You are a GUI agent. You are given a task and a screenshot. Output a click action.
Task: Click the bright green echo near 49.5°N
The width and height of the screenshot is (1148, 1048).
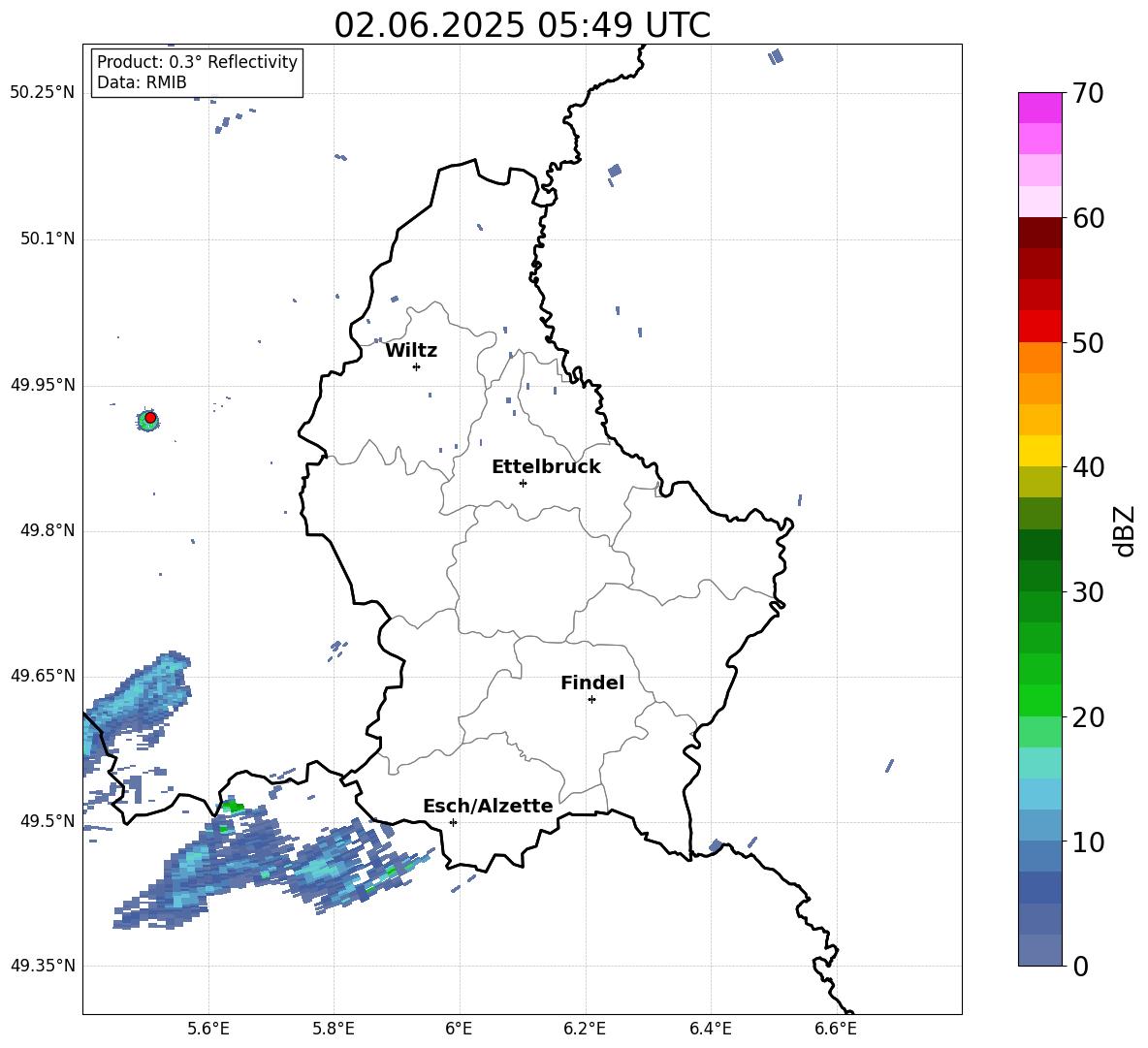[x=234, y=807]
